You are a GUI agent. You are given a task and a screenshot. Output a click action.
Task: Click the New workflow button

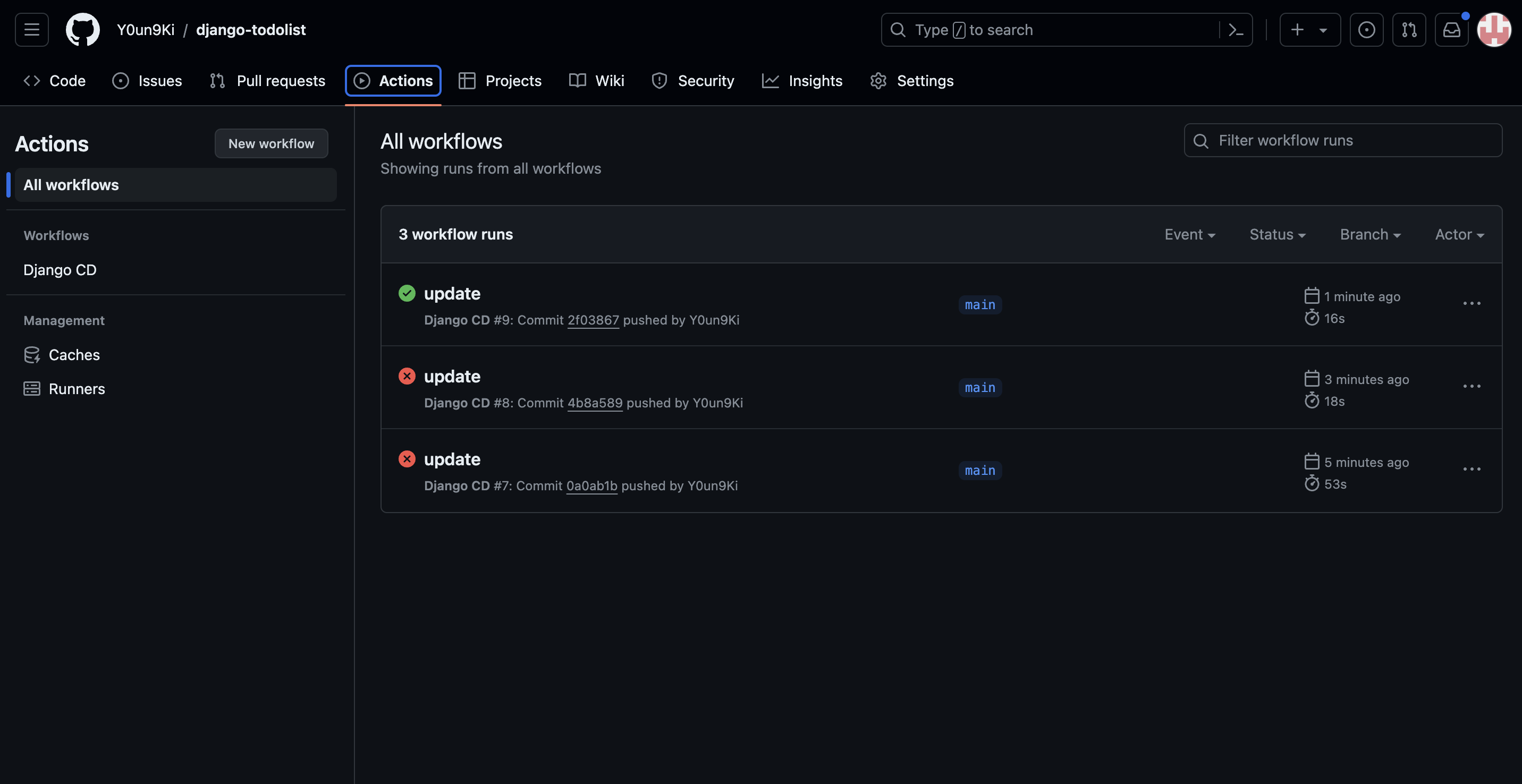pos(271,143)
